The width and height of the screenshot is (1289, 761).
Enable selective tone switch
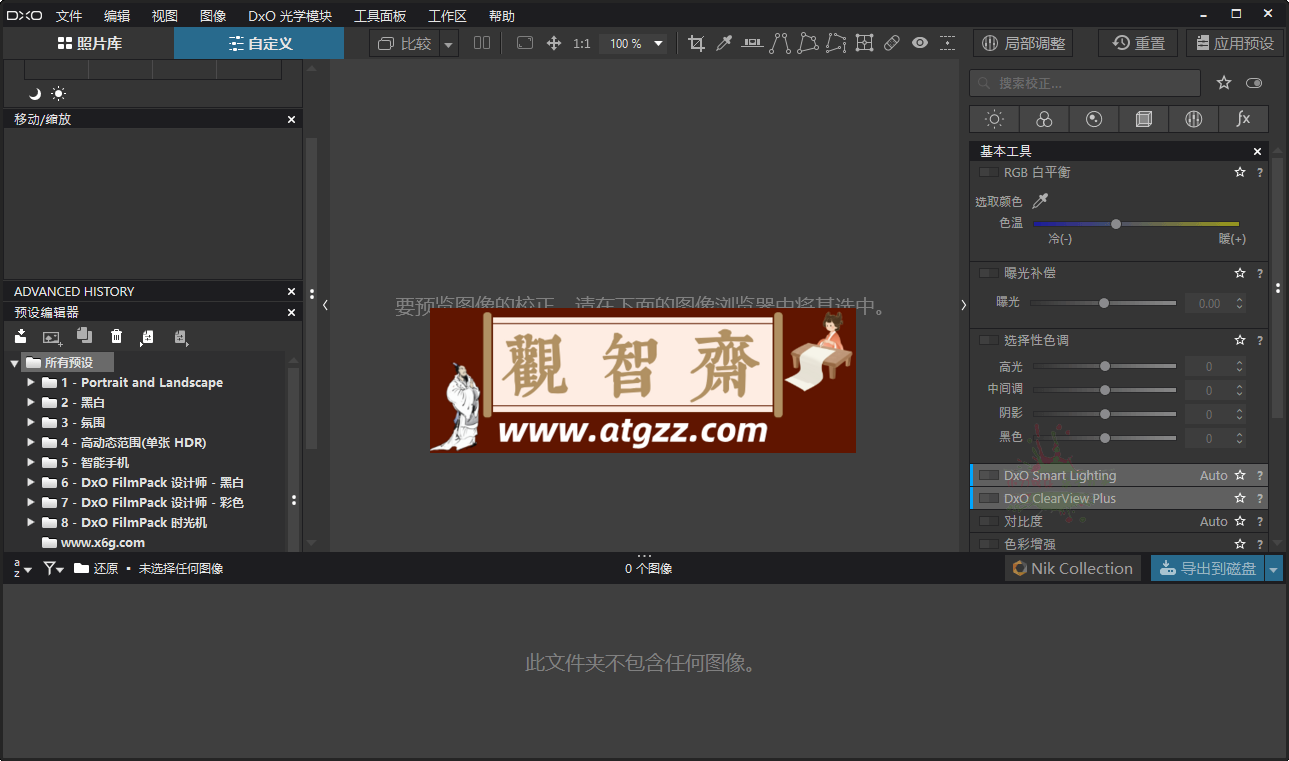988,340
